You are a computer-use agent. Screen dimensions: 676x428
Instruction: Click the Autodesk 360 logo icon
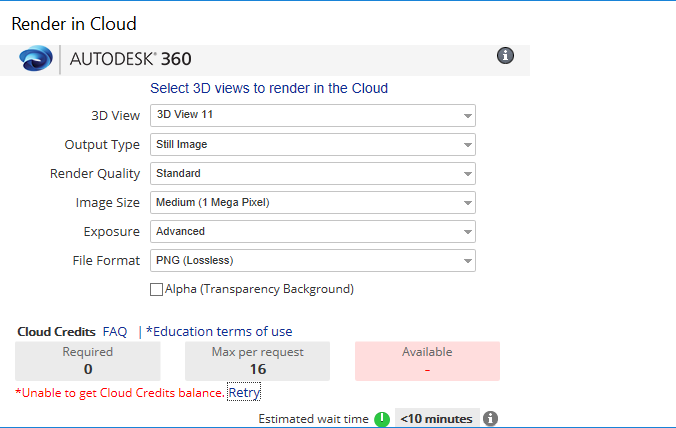tap(36, 58)
